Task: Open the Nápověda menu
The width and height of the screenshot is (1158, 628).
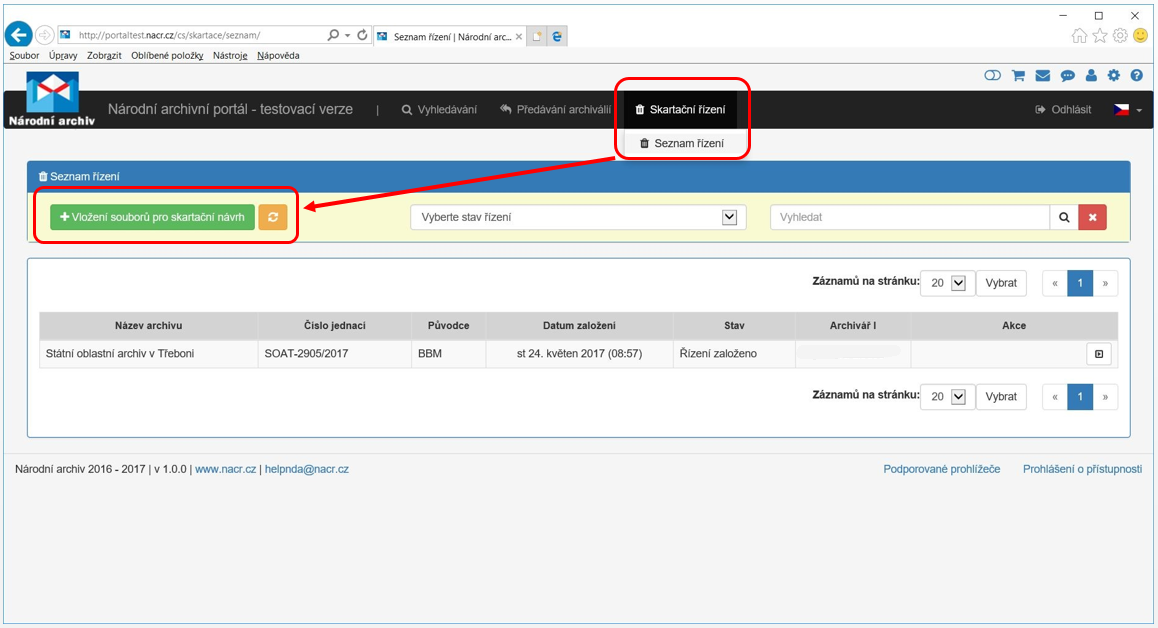Action: click(x=278, y=55)
